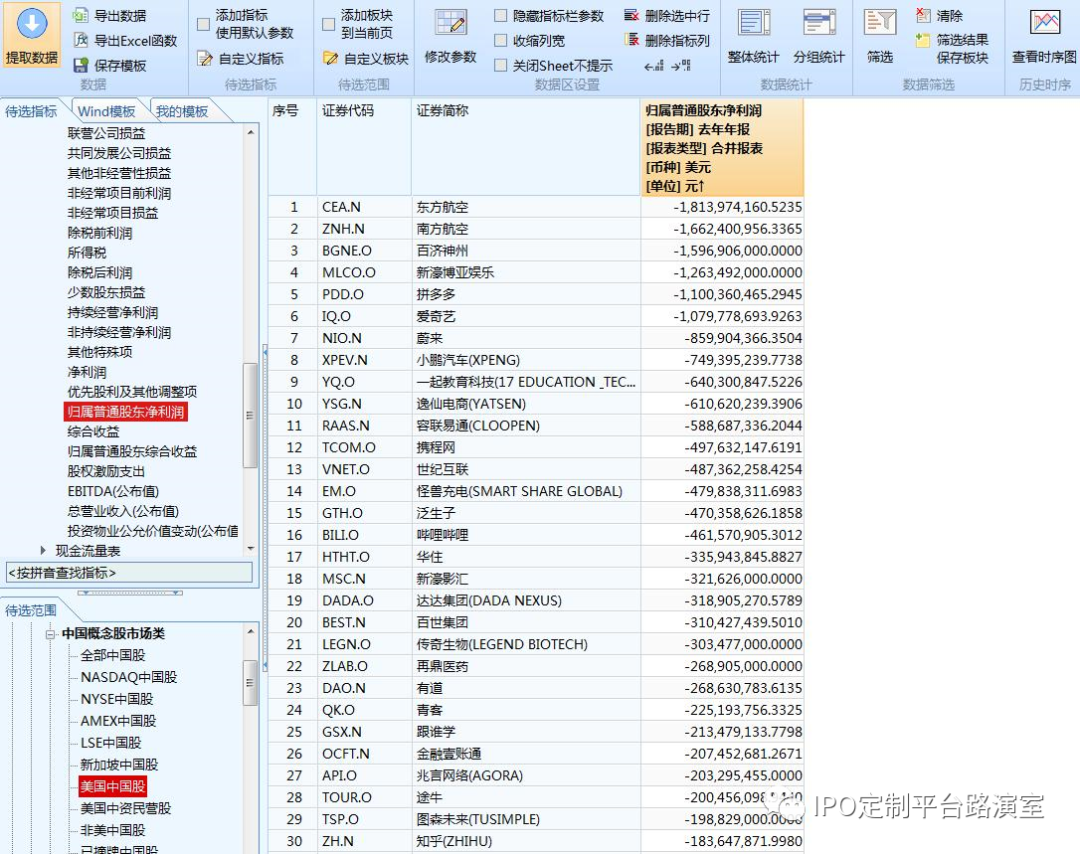
Task: Click 携程网 profit value -497,632,147.6191
Action: pyautogui.click(x=722, y=448)
